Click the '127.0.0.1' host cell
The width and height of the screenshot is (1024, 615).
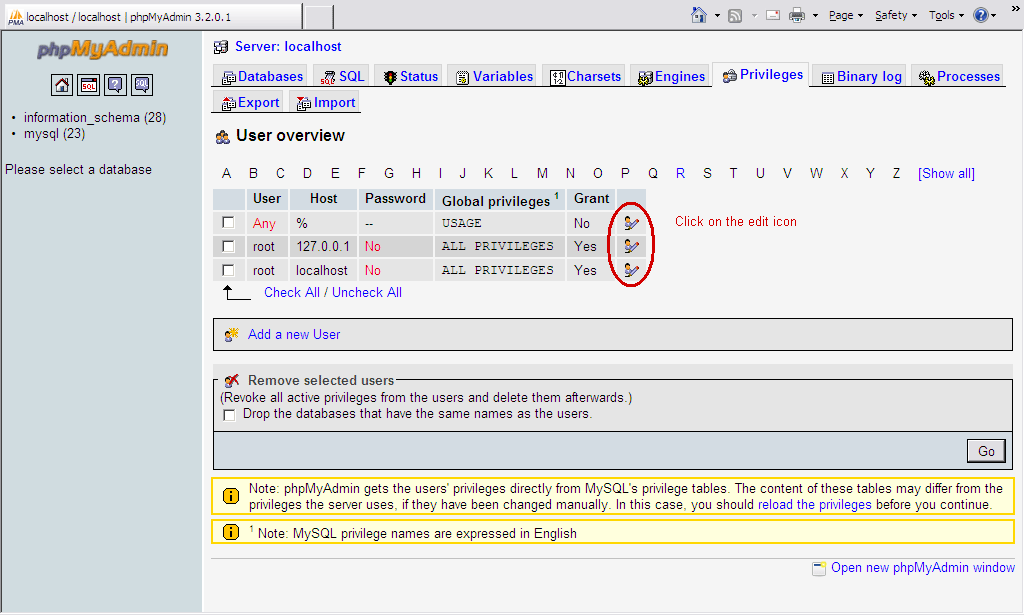tap(323, 246)
